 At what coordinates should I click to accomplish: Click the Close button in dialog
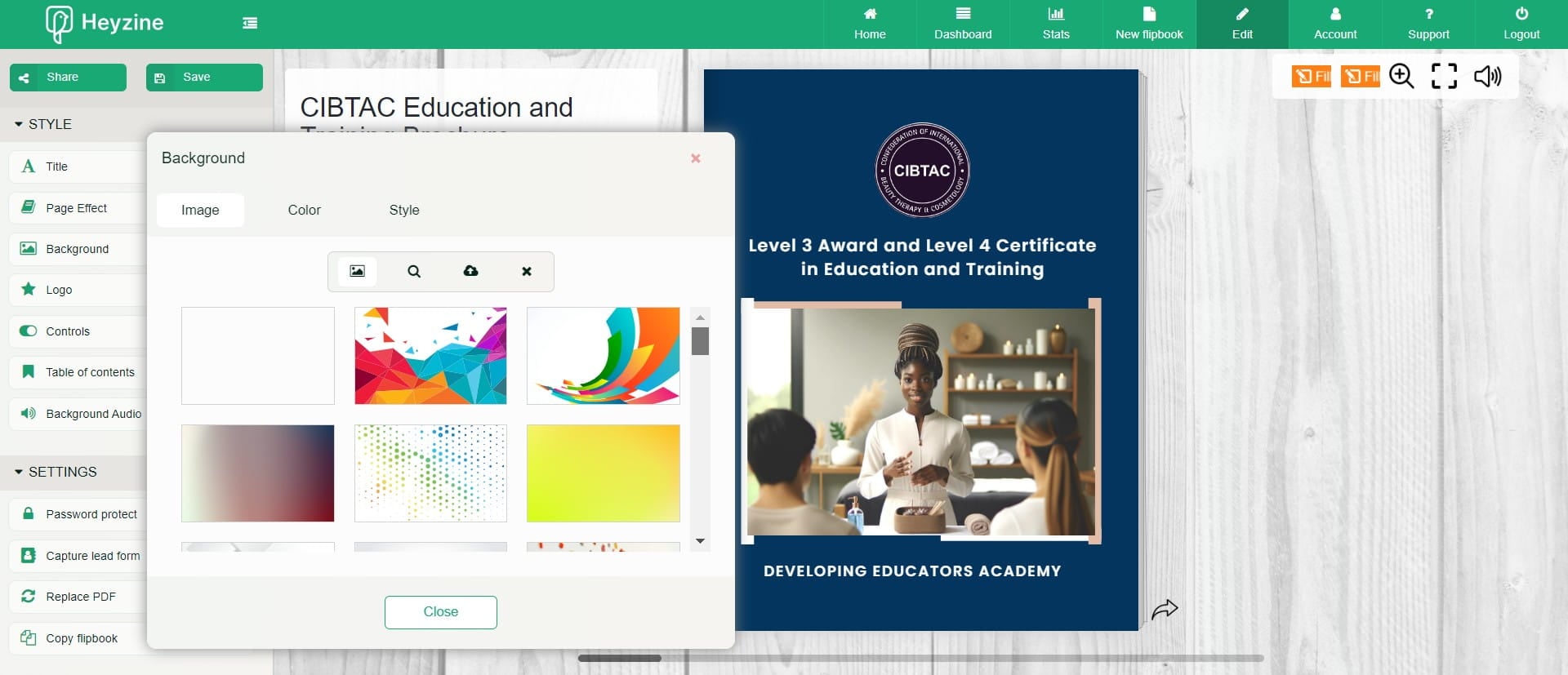(x=440, y=612)
